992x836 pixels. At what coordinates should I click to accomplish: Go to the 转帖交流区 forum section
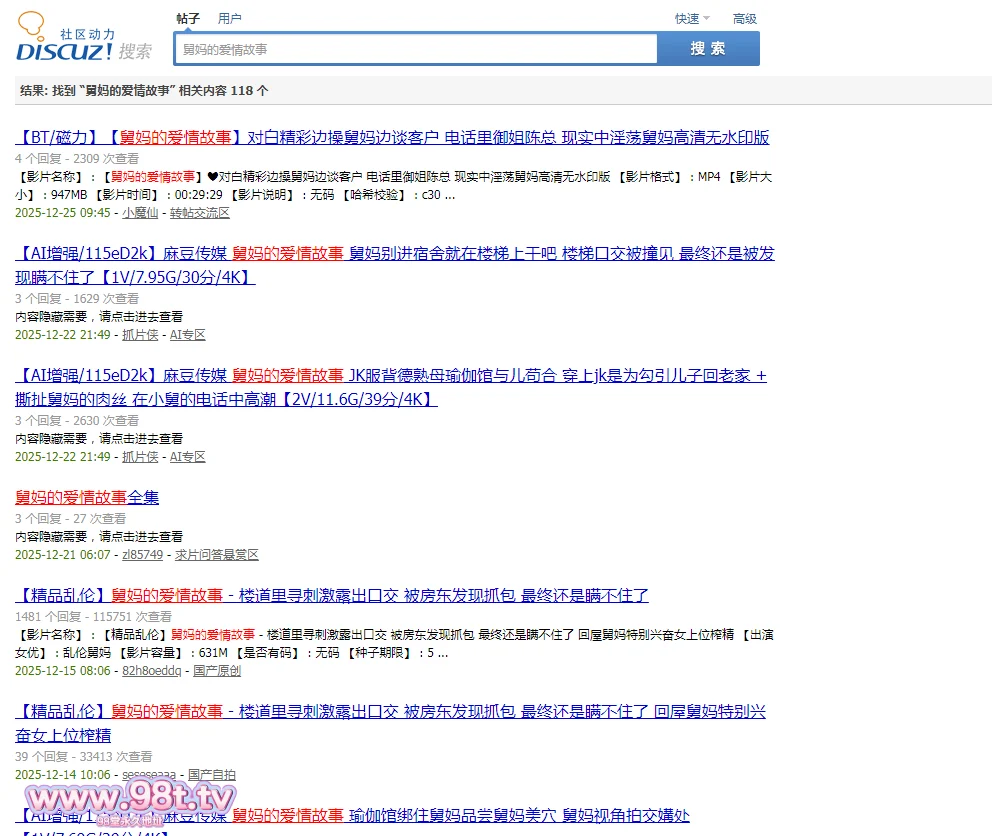pyautogui.click(x=199, y=213)
